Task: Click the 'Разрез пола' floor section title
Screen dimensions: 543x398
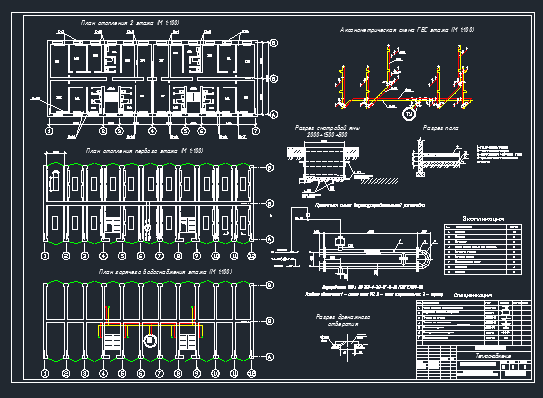Action: (440, 128)
